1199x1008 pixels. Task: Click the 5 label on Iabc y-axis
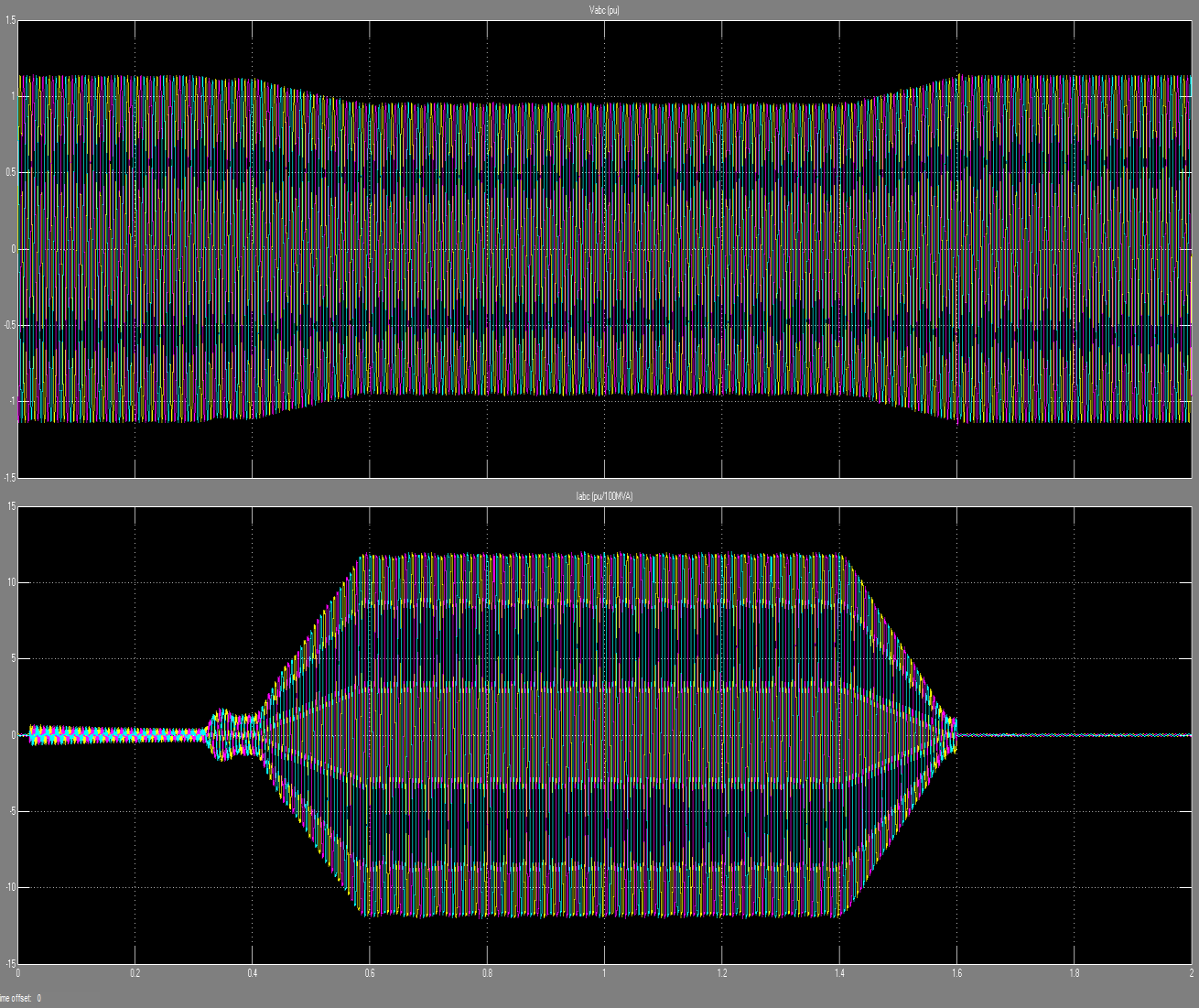point(13,659)
